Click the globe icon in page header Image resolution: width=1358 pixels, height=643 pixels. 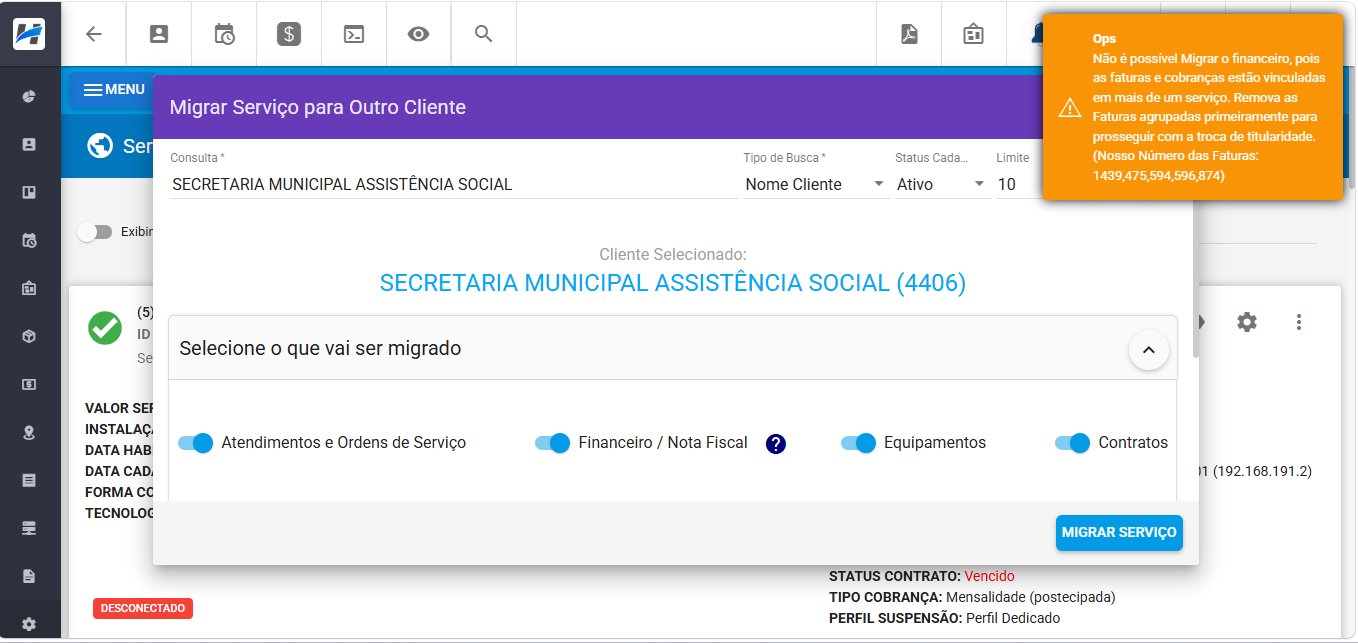tap(100, 146)
